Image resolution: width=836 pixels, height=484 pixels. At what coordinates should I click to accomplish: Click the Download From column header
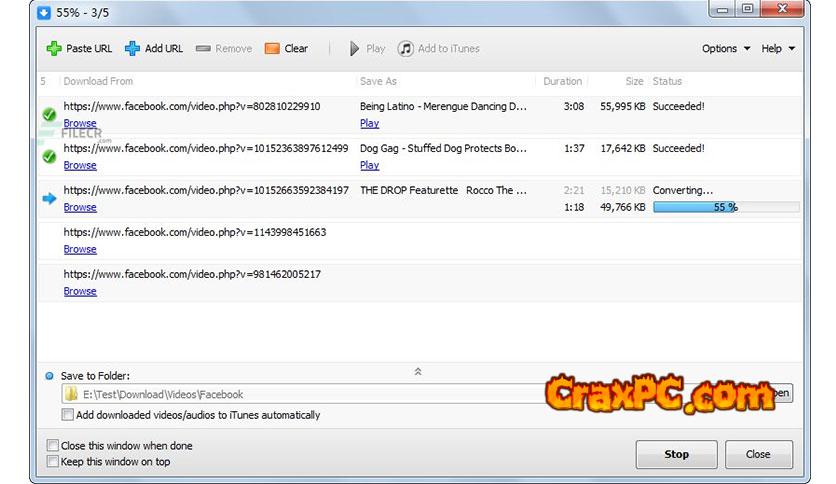tap(98, 81)
